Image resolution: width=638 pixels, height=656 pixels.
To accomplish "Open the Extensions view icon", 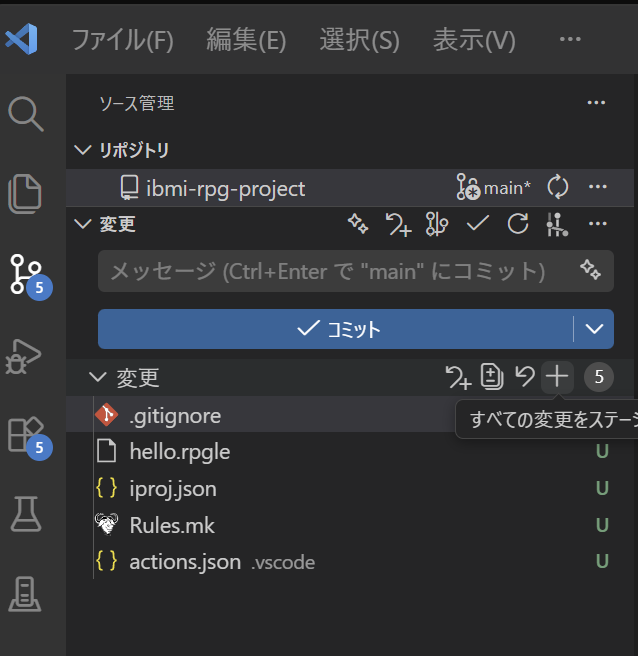I will point(25,434).
